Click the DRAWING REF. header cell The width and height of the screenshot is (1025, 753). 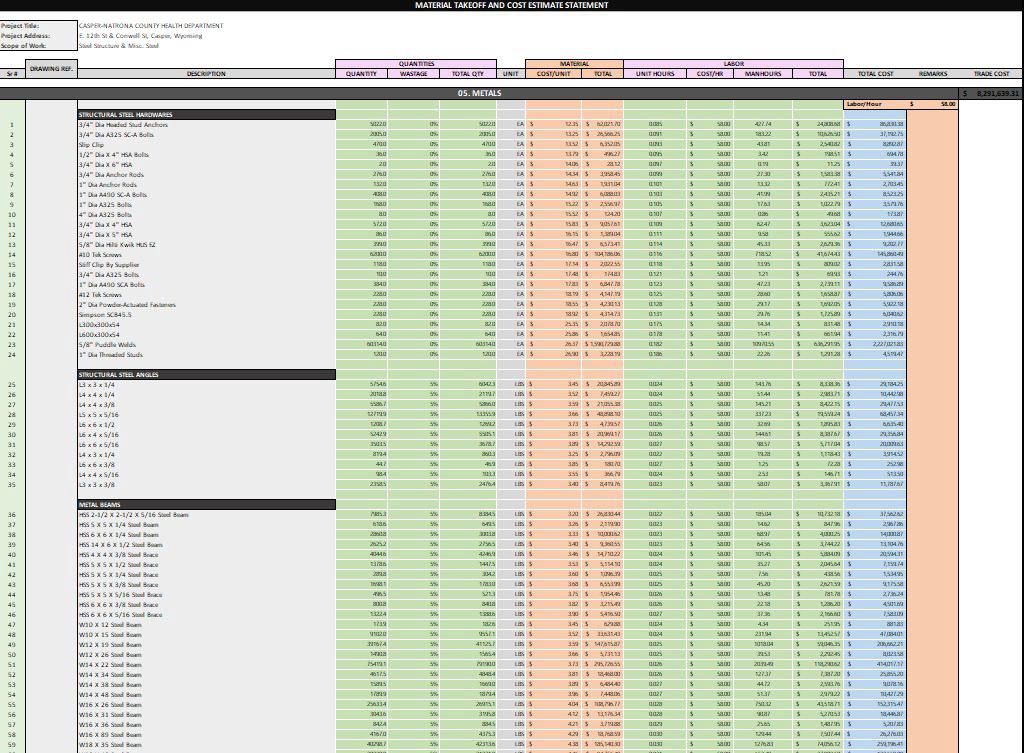pyautogui.click(x=51, y=69)
